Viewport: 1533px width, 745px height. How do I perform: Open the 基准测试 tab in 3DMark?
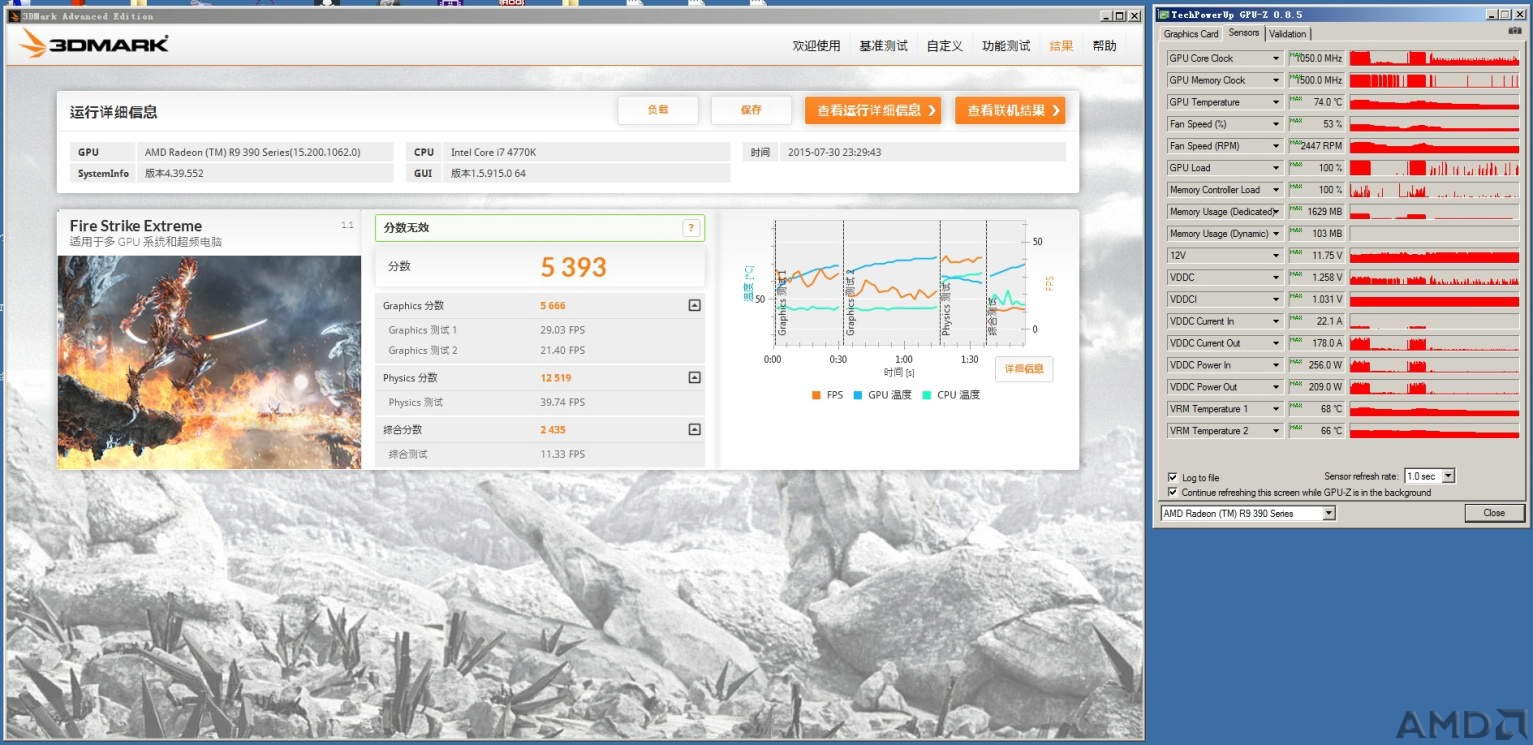click(x=883, y=46)
